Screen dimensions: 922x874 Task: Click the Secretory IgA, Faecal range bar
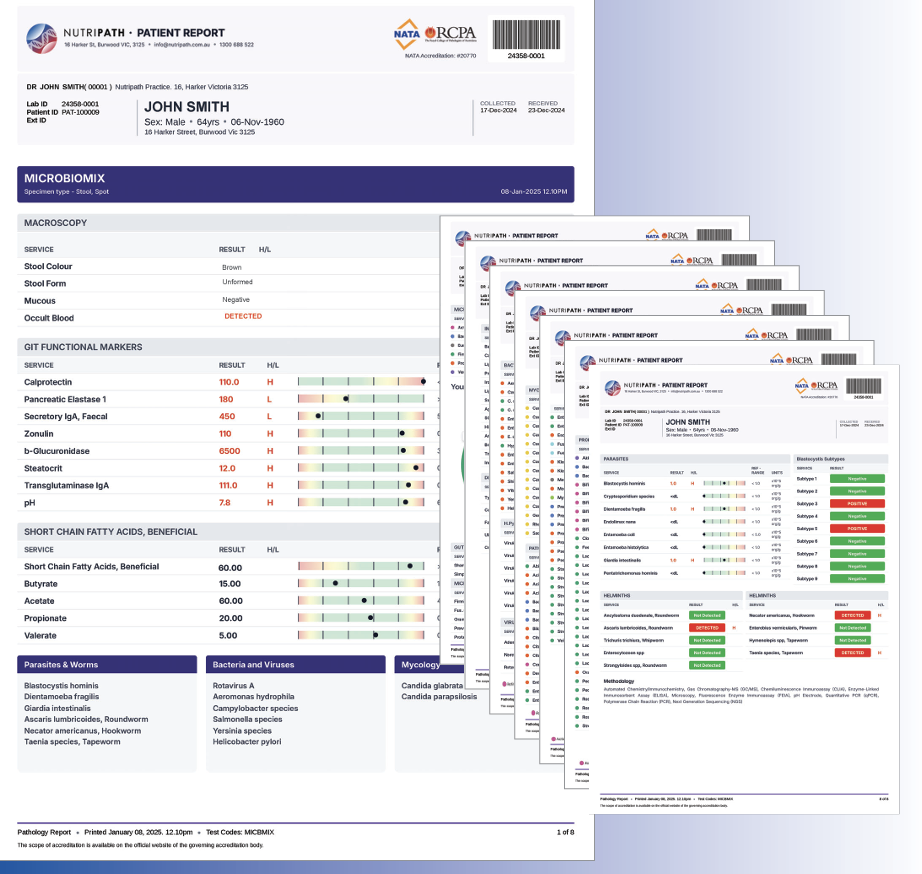click(361, 416)
